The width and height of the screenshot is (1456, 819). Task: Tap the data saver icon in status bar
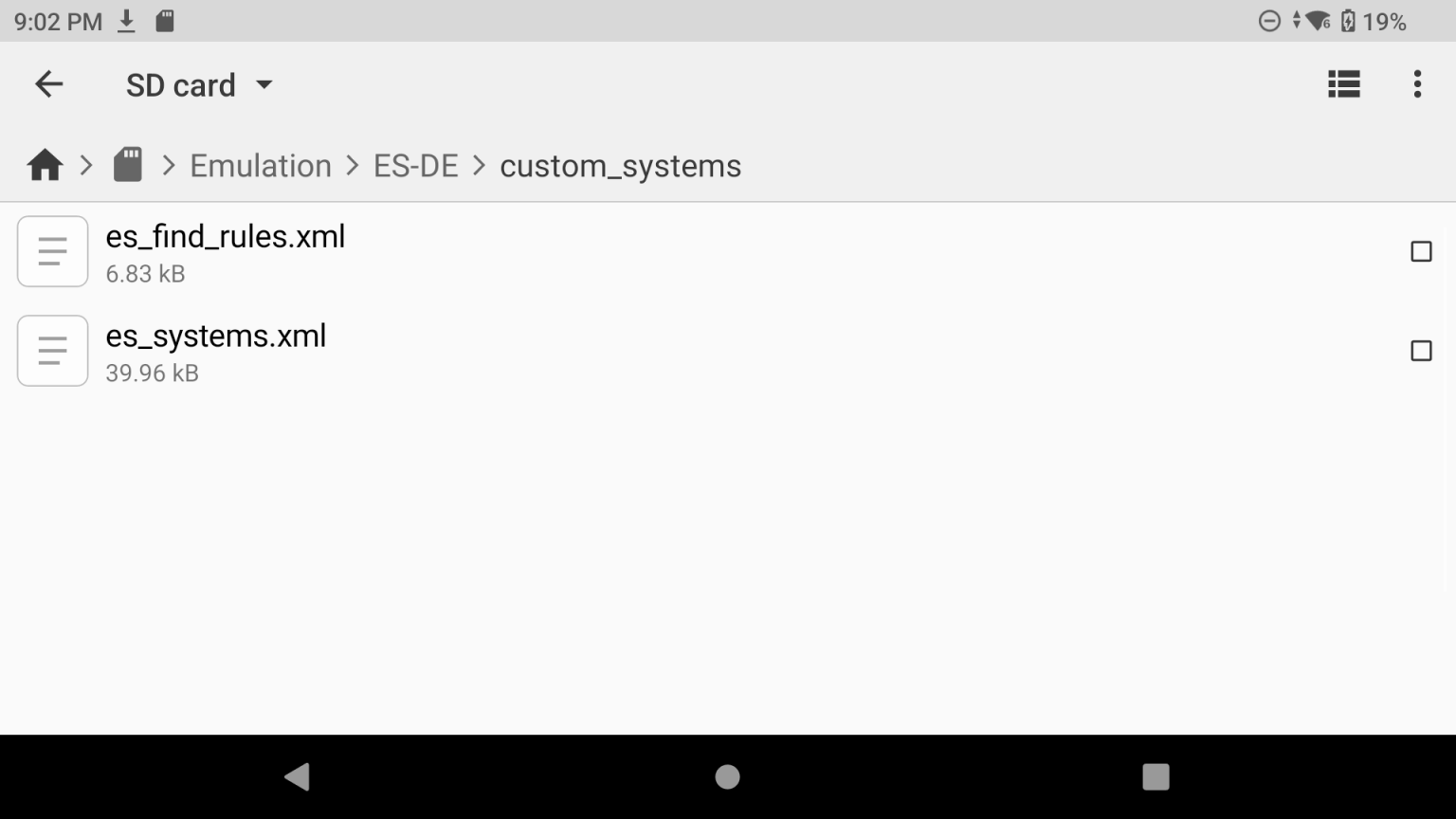1269,20
